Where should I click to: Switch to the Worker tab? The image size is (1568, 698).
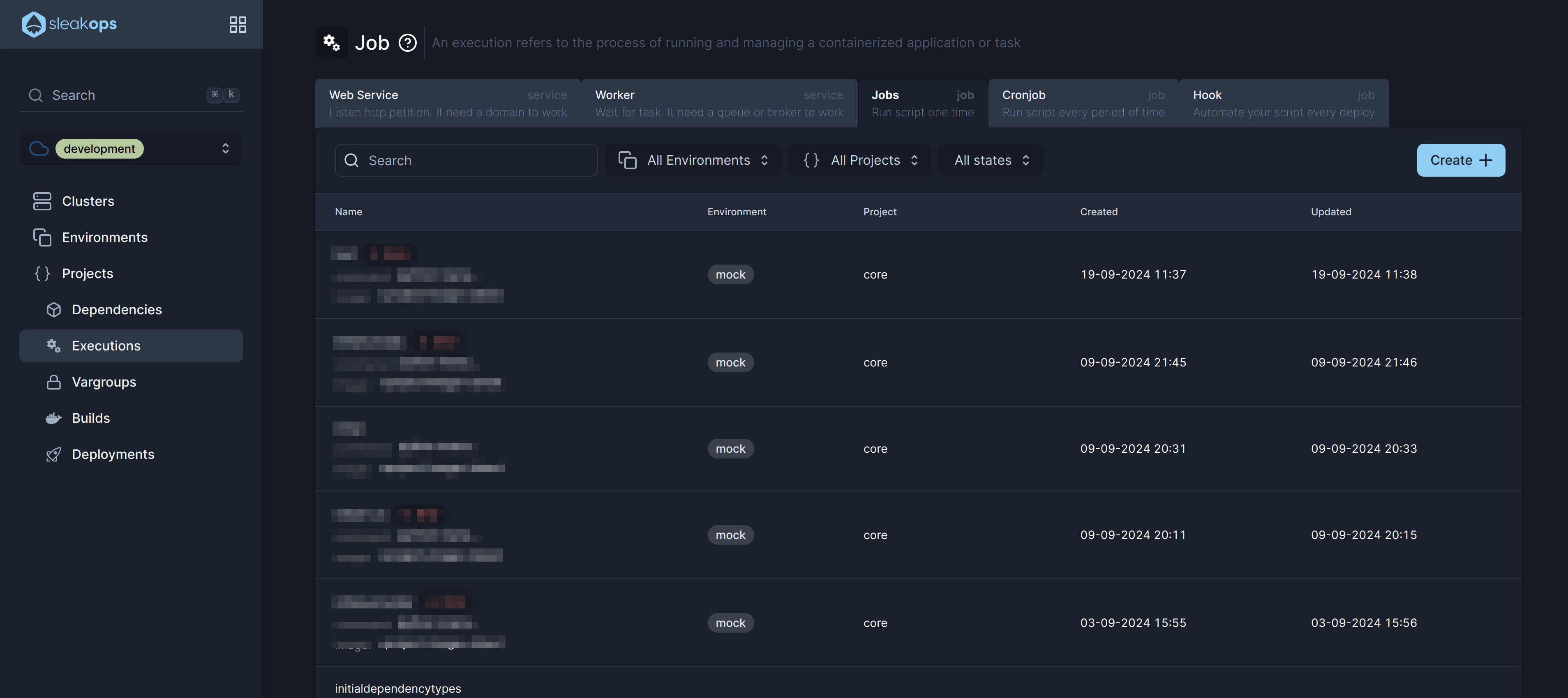click(x=719, y=103)
